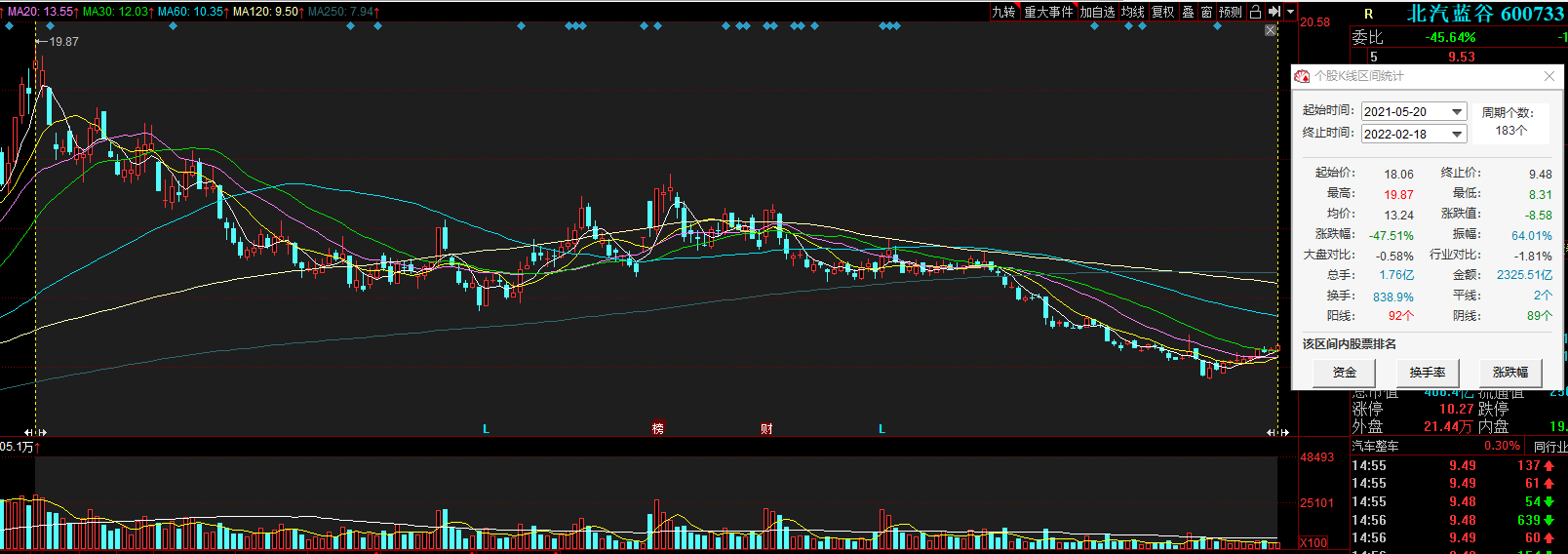Click the 财 financial marker below chart
This screenshot has width=1568, height=554.
[x=766, y=428]
